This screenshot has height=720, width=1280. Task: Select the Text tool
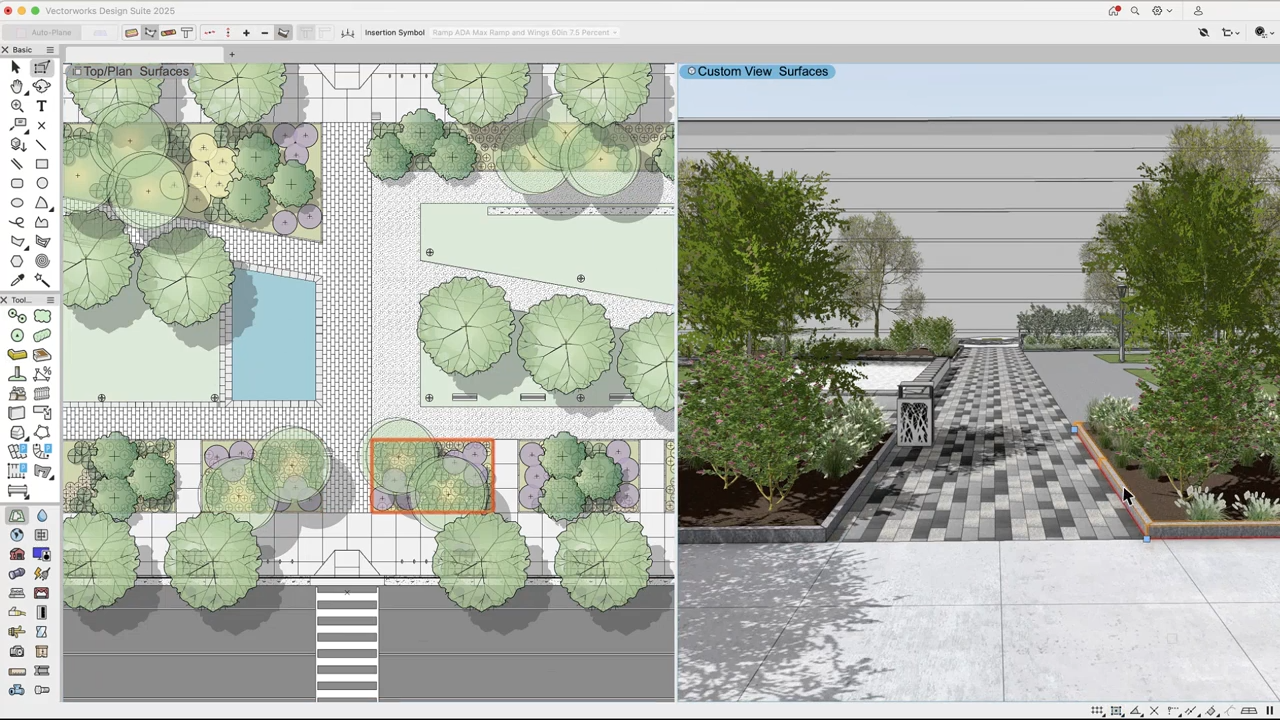click(x=42, y=105)
